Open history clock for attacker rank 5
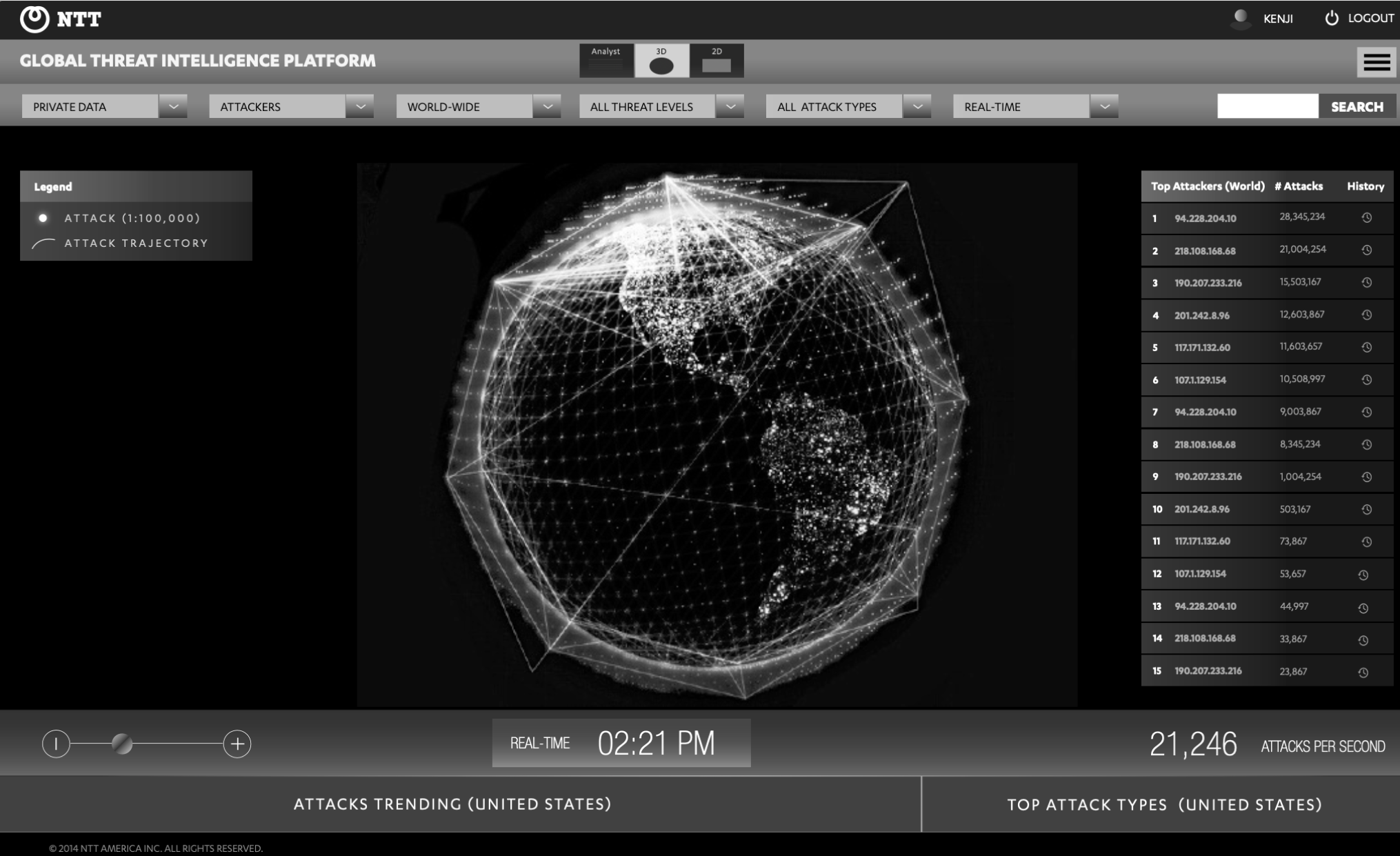This screenshot has width=1400, height=856. 1366,347
